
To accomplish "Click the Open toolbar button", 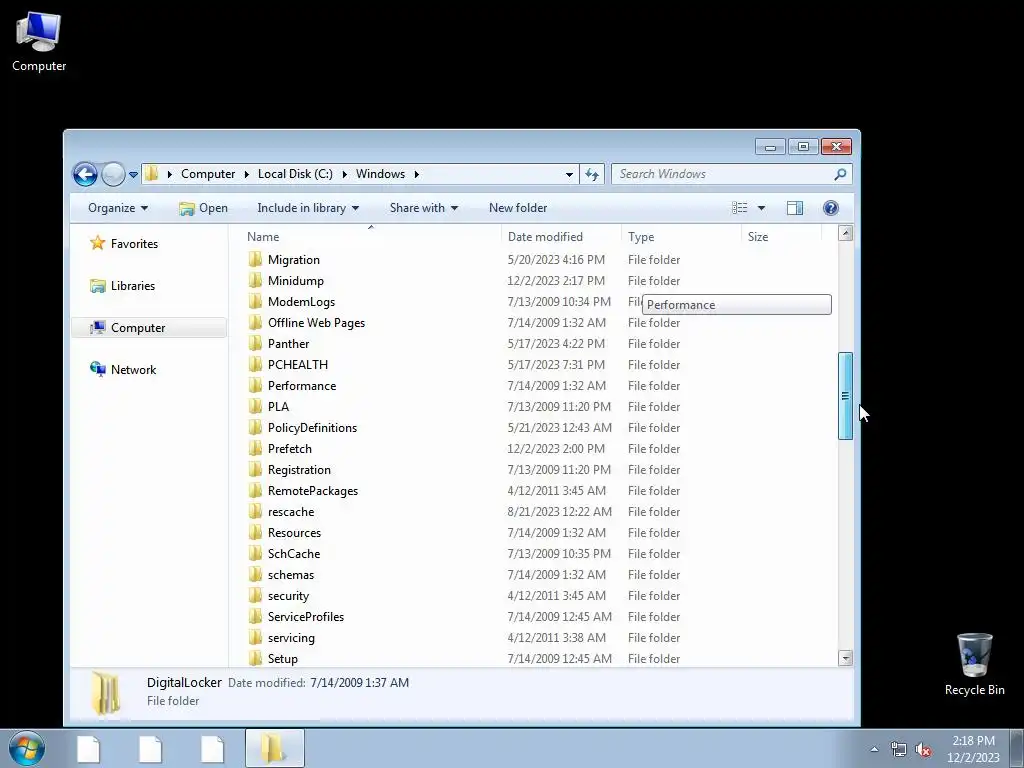I will point(204,208).
